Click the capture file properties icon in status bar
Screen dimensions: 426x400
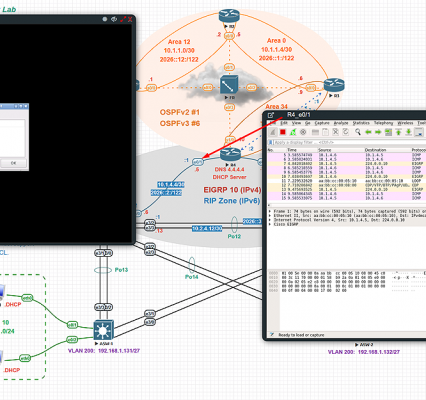pyautogui.click(x=272, y=335)
